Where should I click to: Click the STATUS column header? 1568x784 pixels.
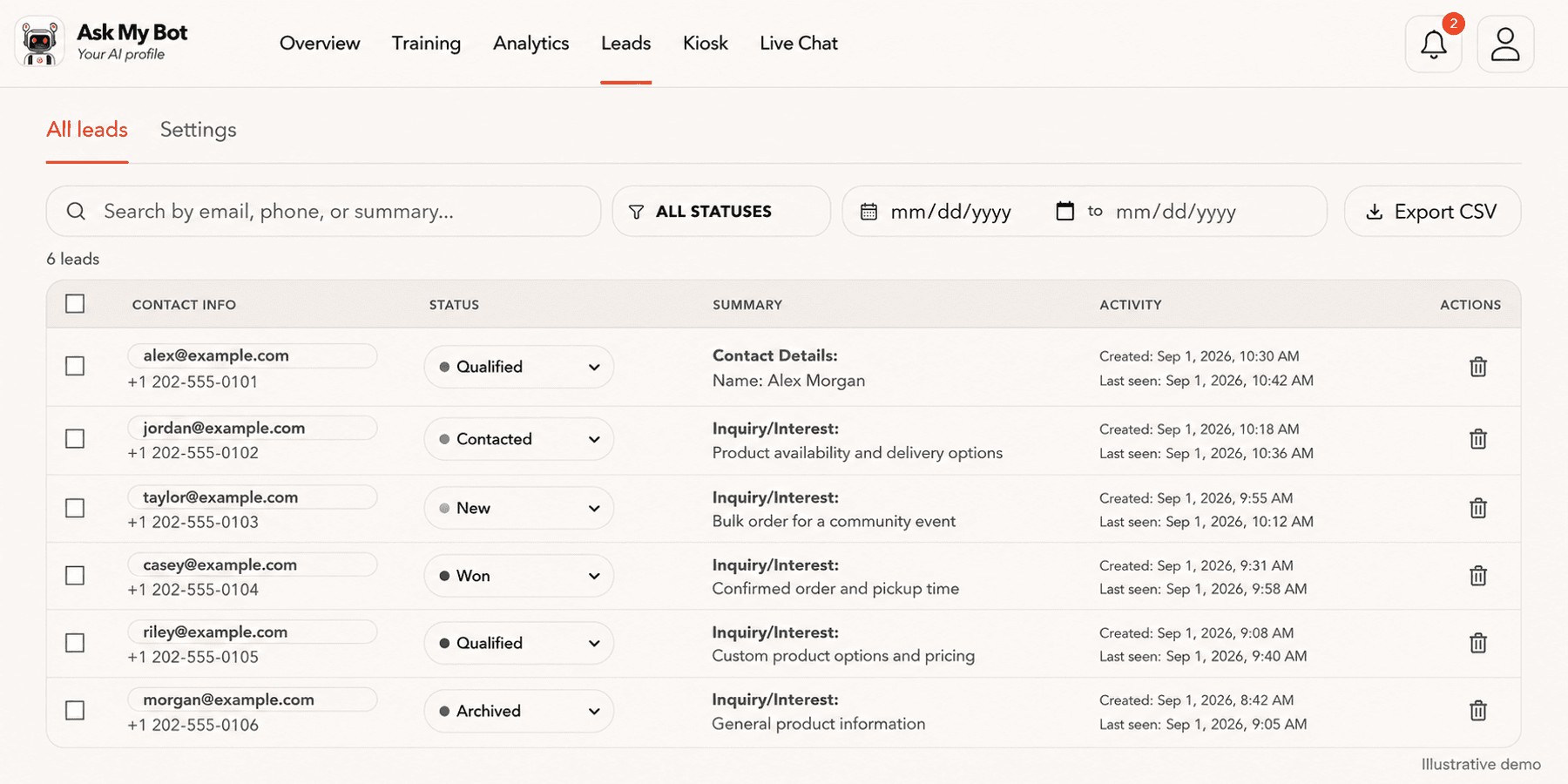454,305
